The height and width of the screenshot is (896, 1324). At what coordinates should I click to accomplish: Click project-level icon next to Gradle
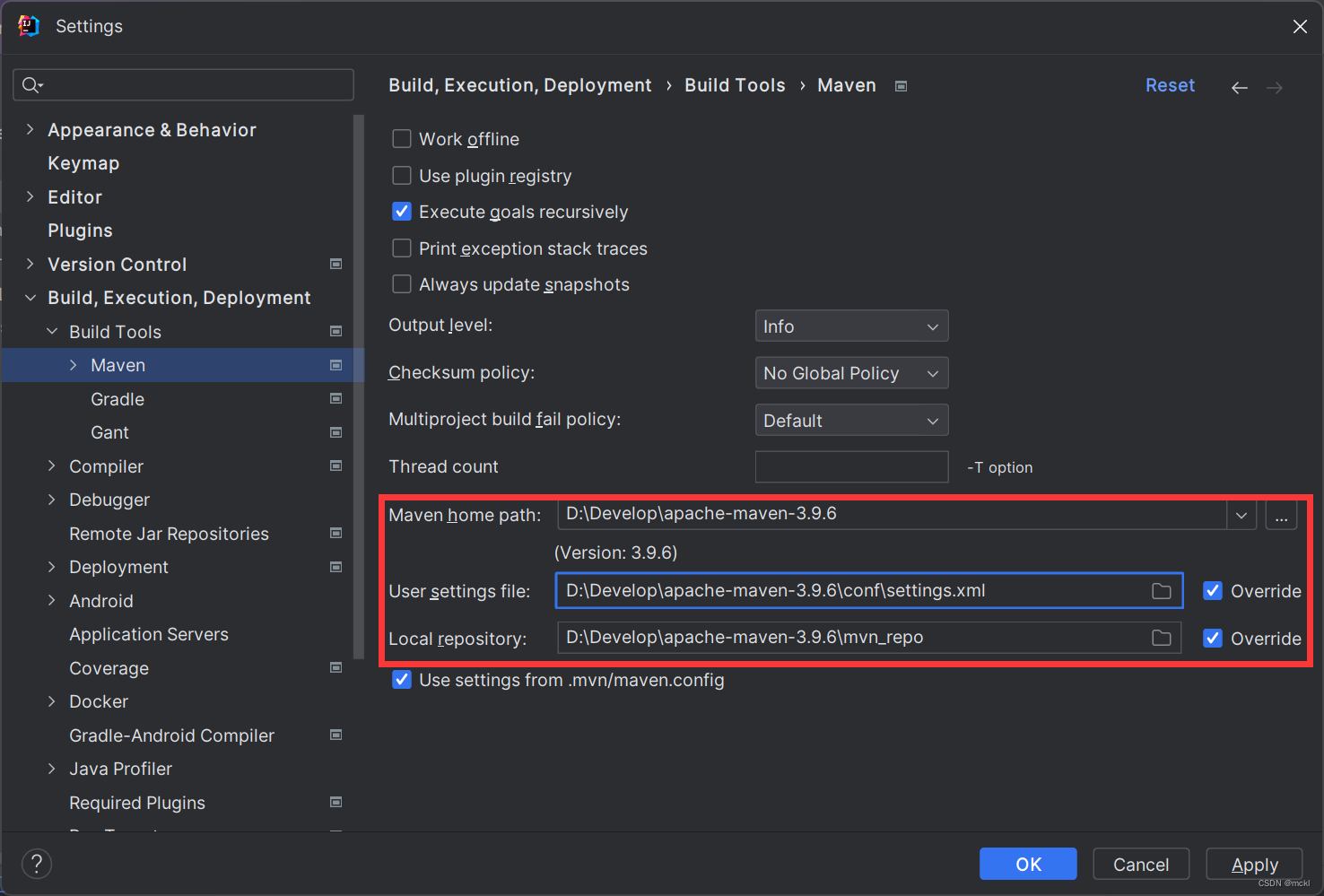[x=336, y=398]
